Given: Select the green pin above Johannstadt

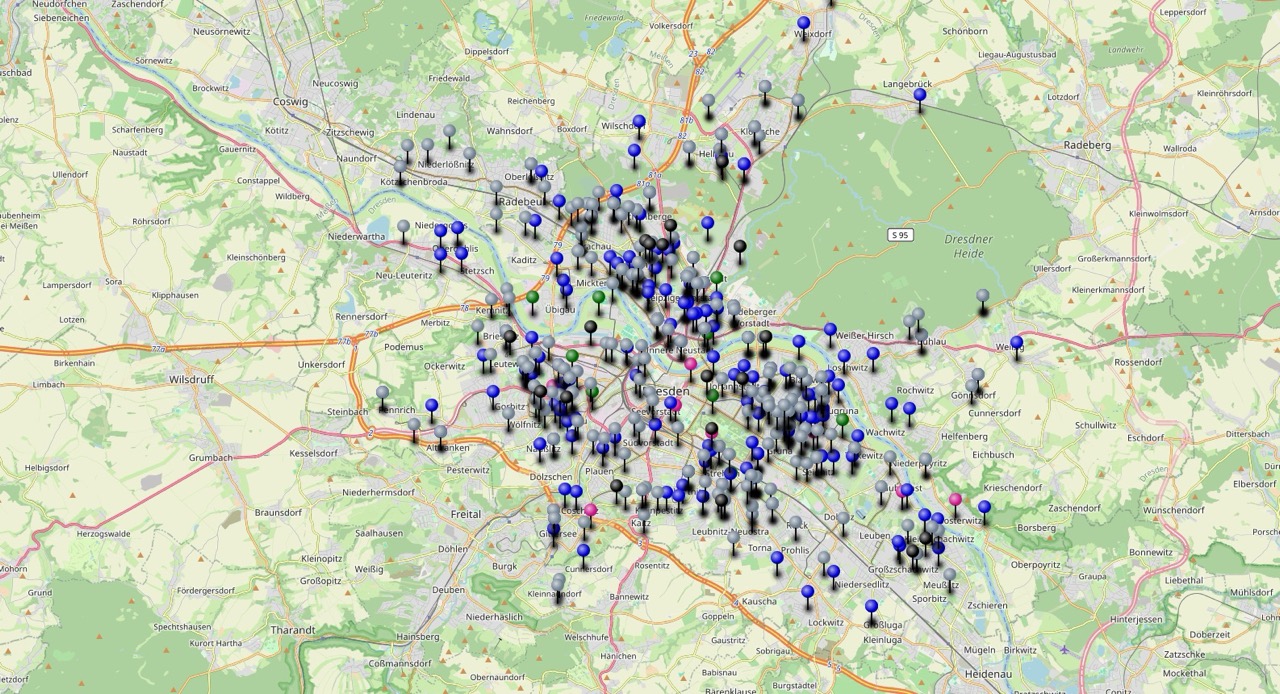Looking at the screenshot, I should pyautogui.click(x=713, y=394).
